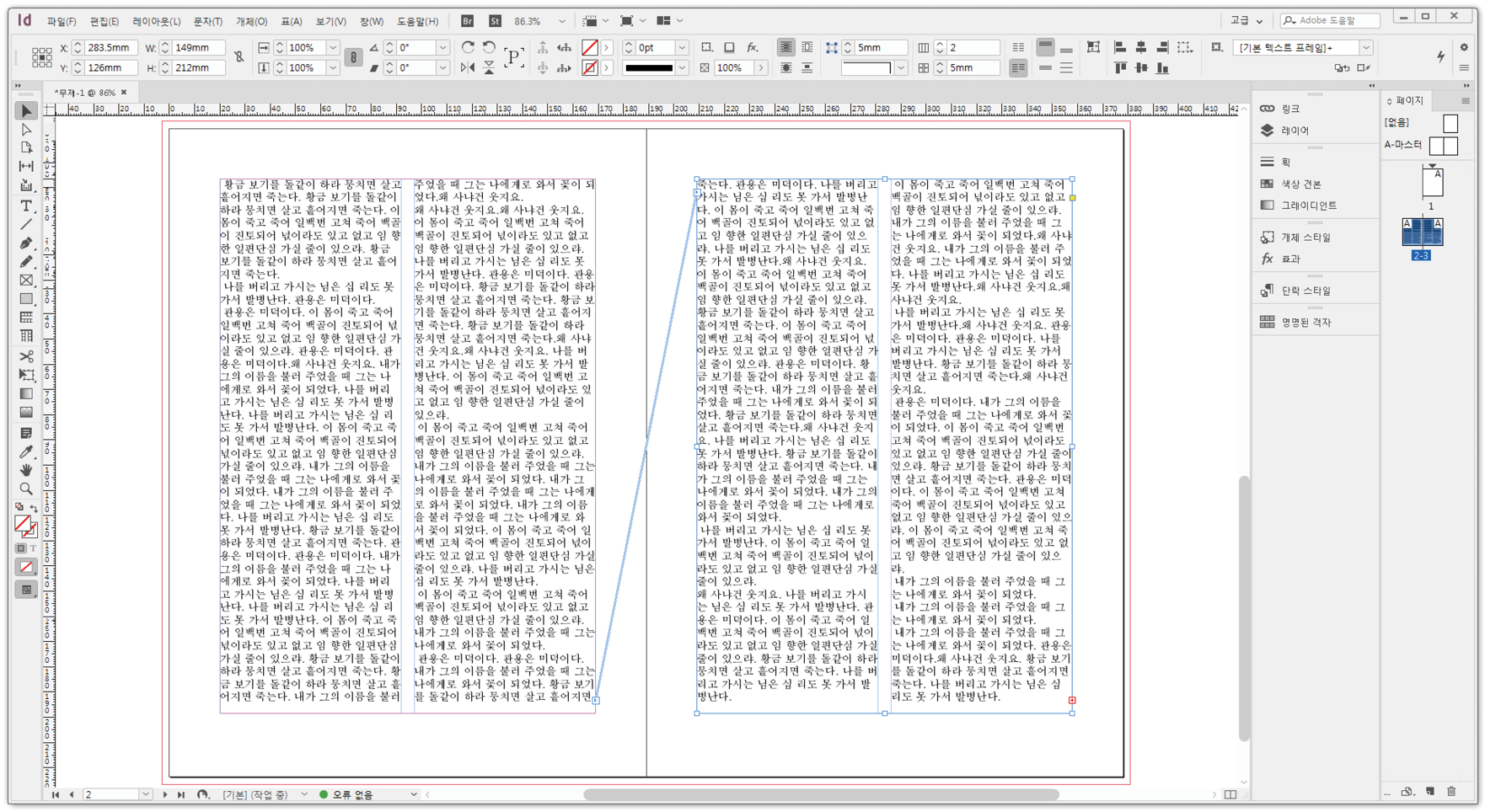Click the fill color swatch in toolbox
Image resolution: width=1485 pixels, height=812 pixels.
[22, 524]
